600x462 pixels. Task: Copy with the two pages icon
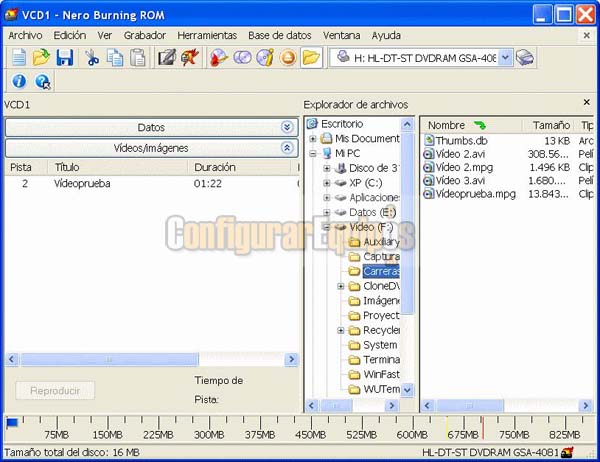click(115, 58)
